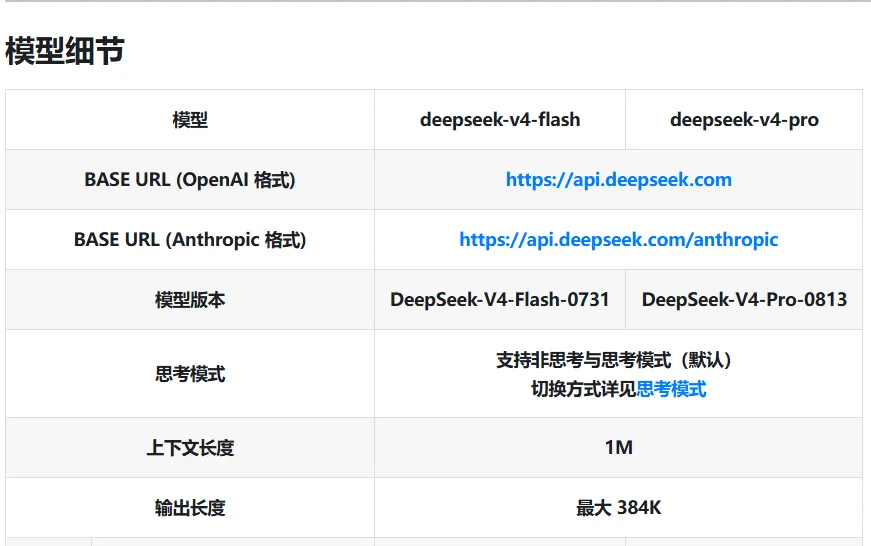The height and width of the screenshot is (546, 871).
Task: Open the https://api.deepseek.com/anthropic link
Action: pos(618,240)
